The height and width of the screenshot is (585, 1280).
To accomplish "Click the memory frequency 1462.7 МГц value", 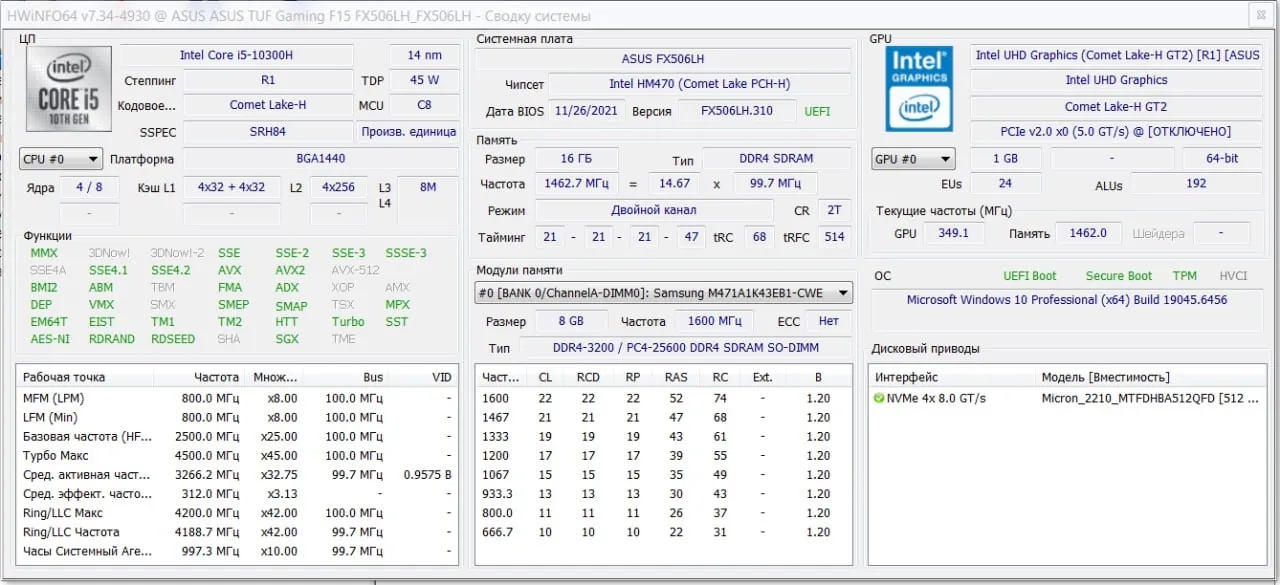I will click(577, 184).
